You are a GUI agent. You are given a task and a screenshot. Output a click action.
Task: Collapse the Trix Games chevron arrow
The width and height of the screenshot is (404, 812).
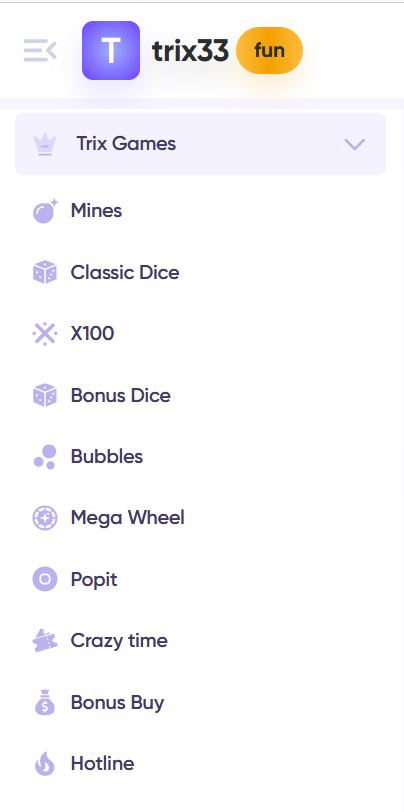355,144
